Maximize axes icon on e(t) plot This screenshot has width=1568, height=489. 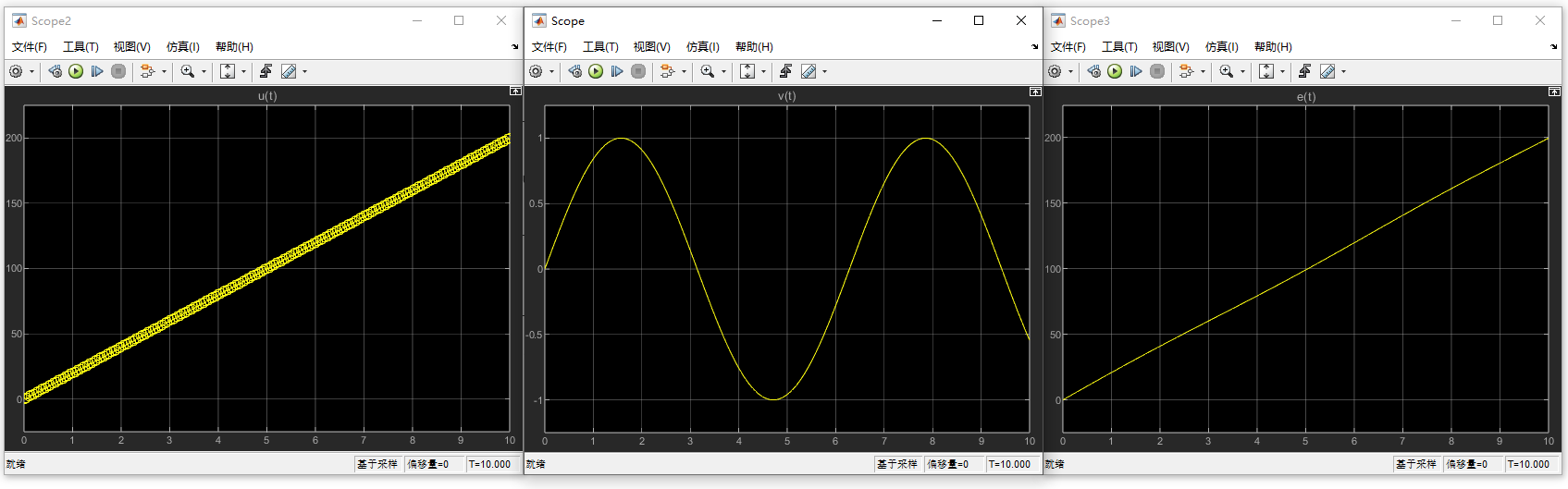coord(1554,92)
